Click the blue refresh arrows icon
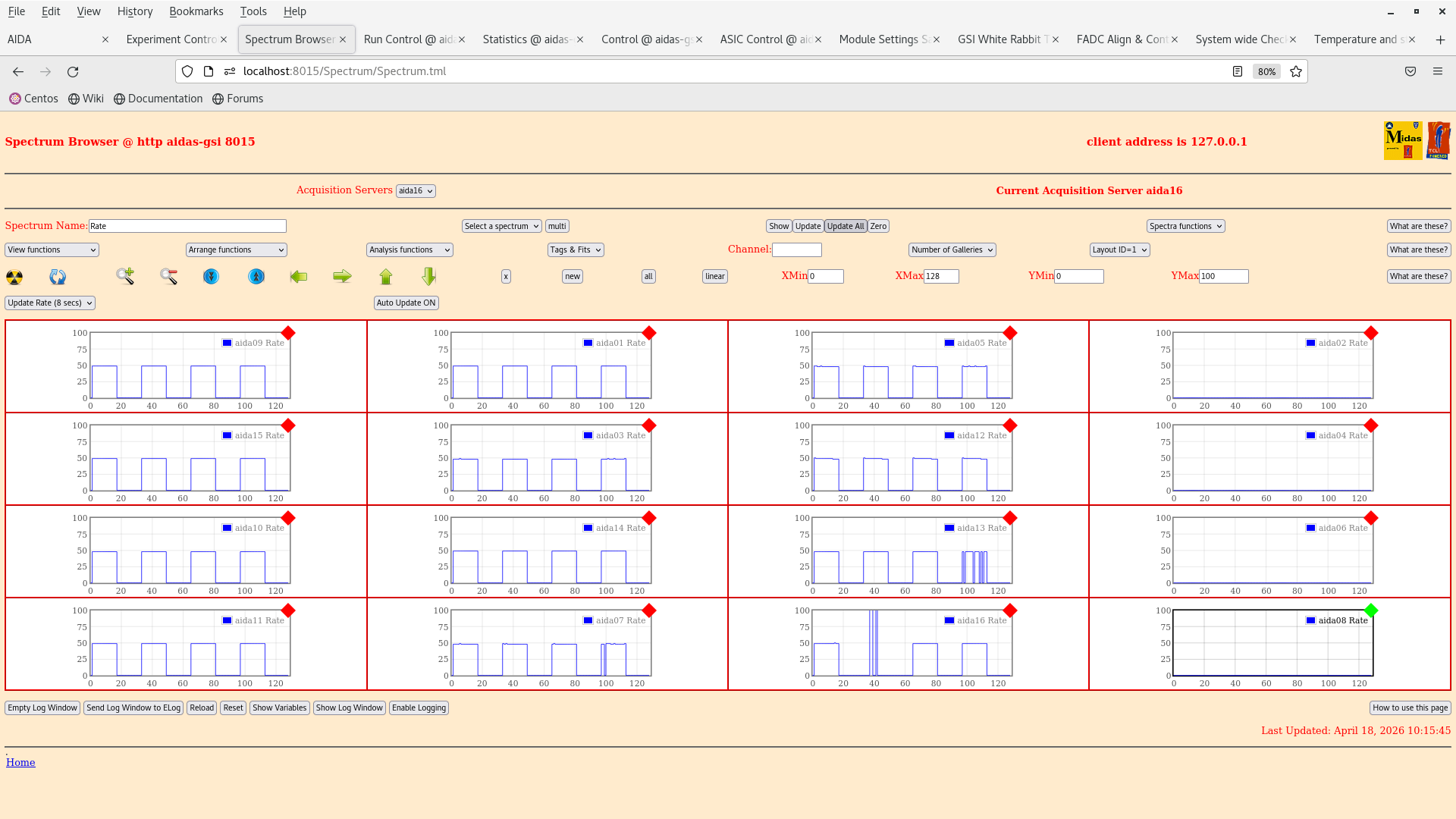Image resolution: width=1456 pixels, height=819 pixels. tap(58, 277)
